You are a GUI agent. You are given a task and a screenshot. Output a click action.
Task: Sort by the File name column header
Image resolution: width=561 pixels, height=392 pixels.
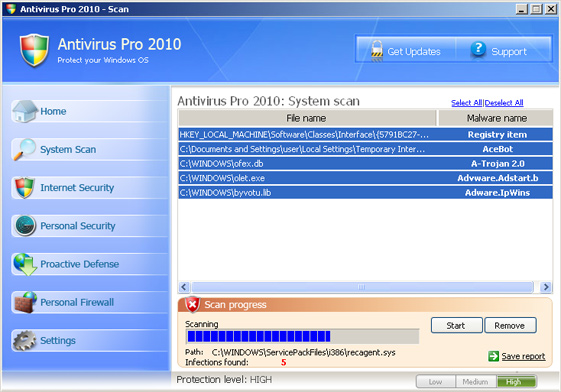(x=307, y=118)
